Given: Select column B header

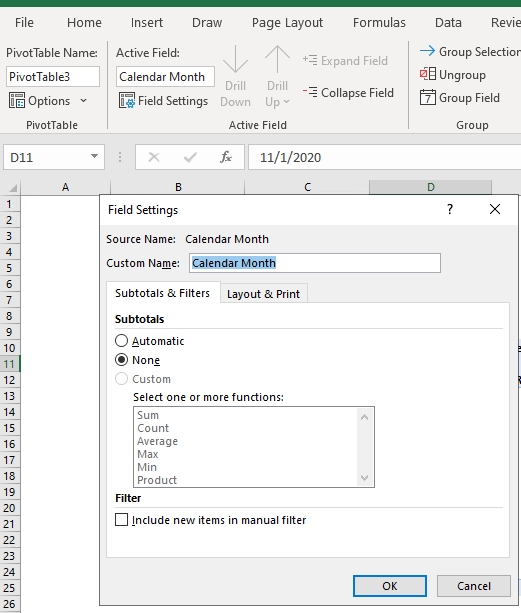Looking at the screenshot, I should pos(178,187).
